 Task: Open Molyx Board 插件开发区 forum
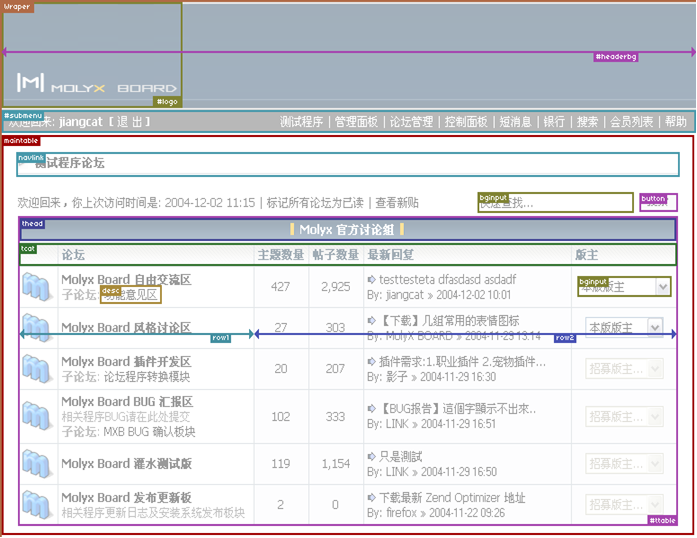[126, 361]
